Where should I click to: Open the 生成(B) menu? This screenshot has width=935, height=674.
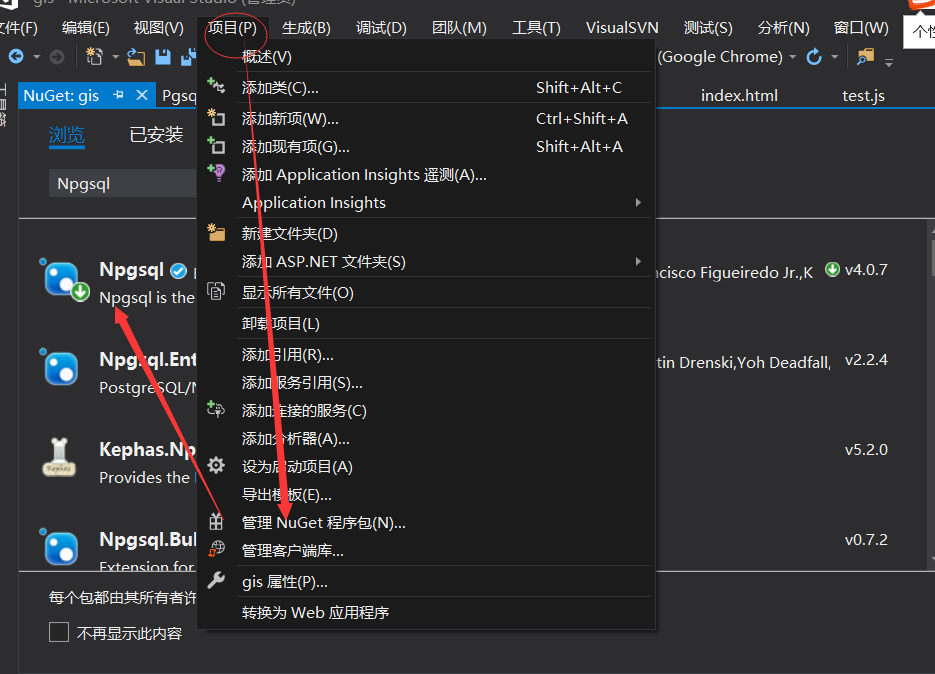306,28
